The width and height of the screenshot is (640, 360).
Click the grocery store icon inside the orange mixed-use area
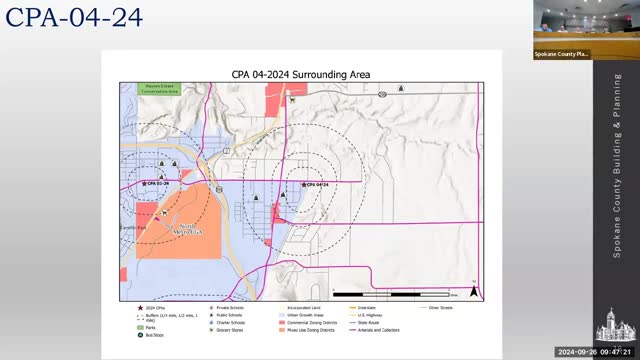point(164,212)
